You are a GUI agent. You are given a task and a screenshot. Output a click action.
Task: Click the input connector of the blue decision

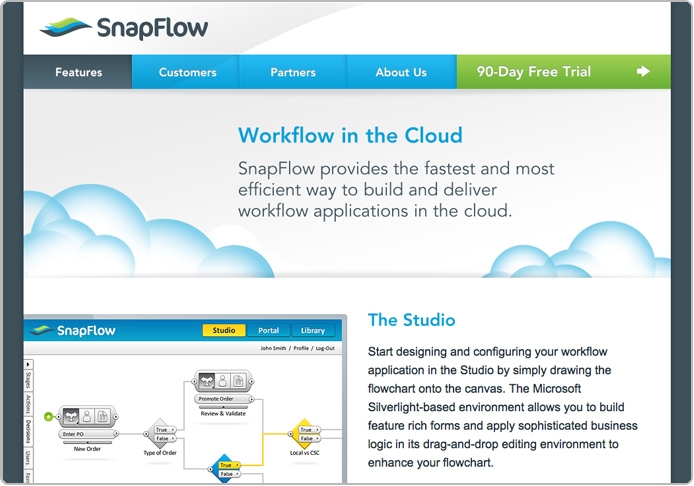[x=211, y=469]
